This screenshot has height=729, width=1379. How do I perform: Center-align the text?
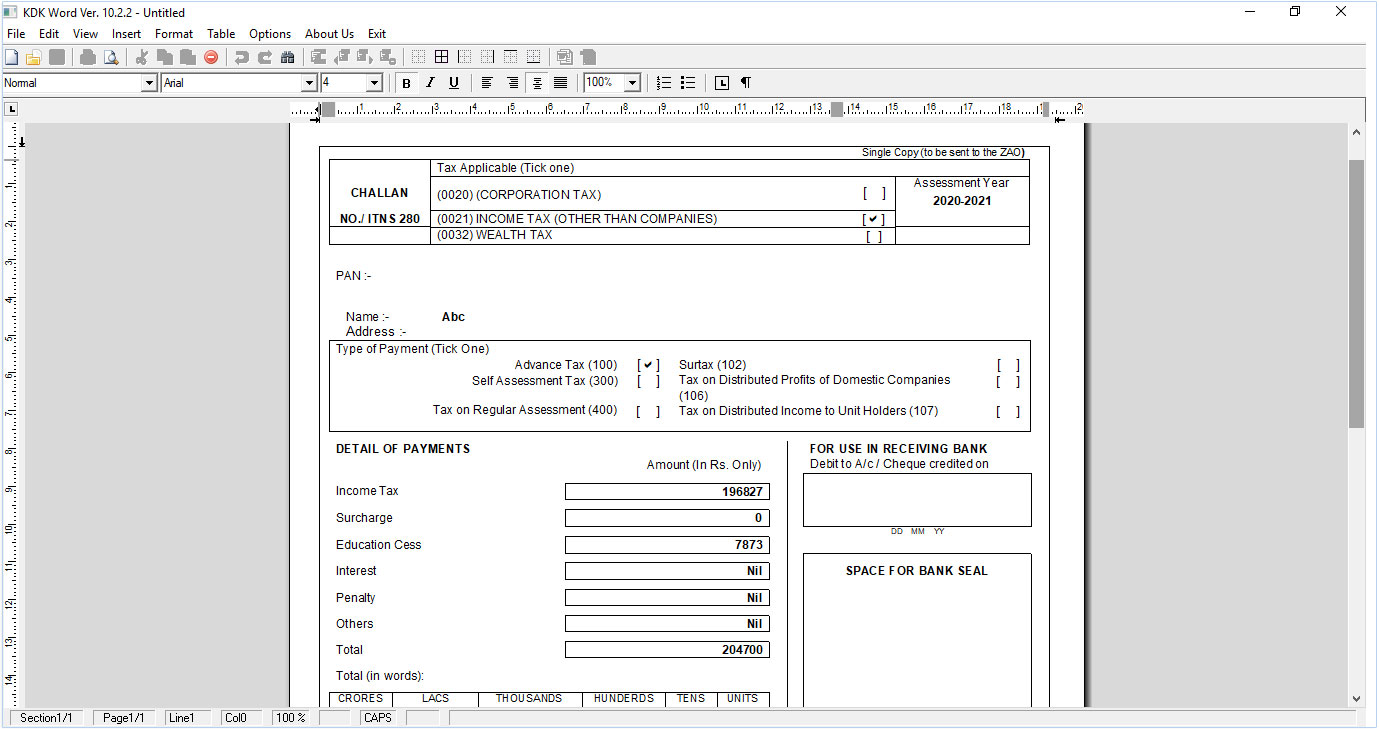[537, 83]
